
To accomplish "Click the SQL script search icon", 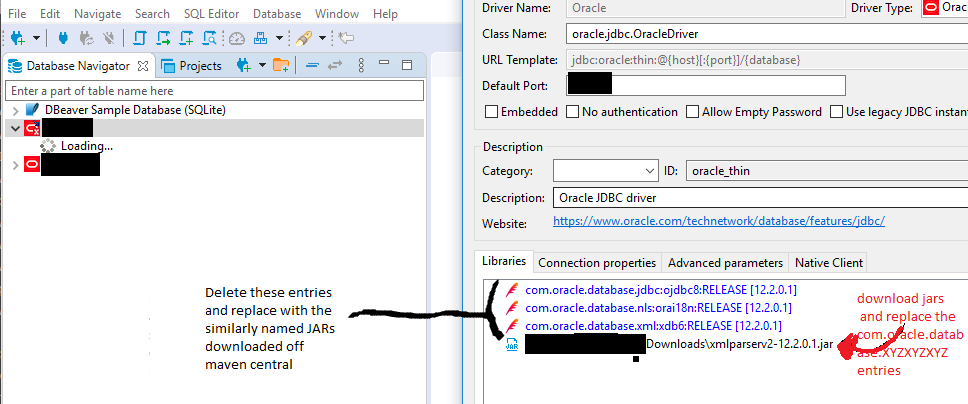I will (x=210, y=38).
